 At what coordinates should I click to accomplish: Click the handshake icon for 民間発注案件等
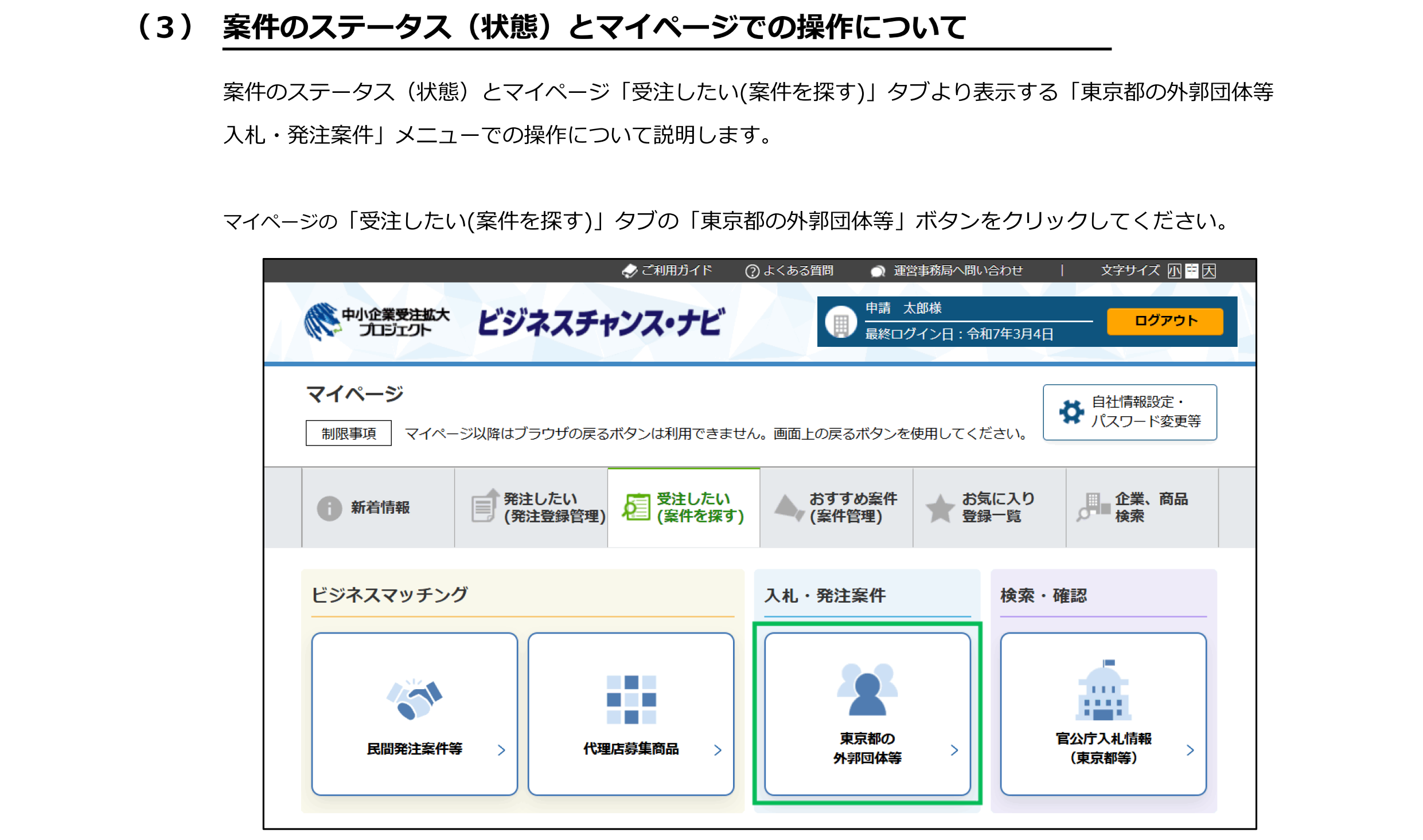(414, 698)
